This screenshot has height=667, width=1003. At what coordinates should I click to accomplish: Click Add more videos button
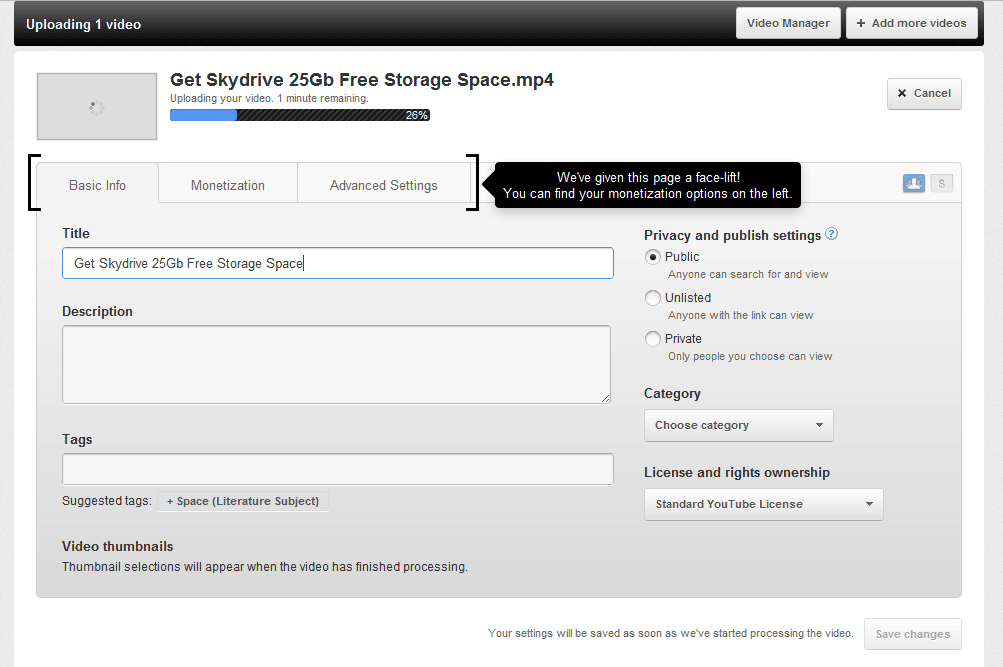[x=912, y=23]
